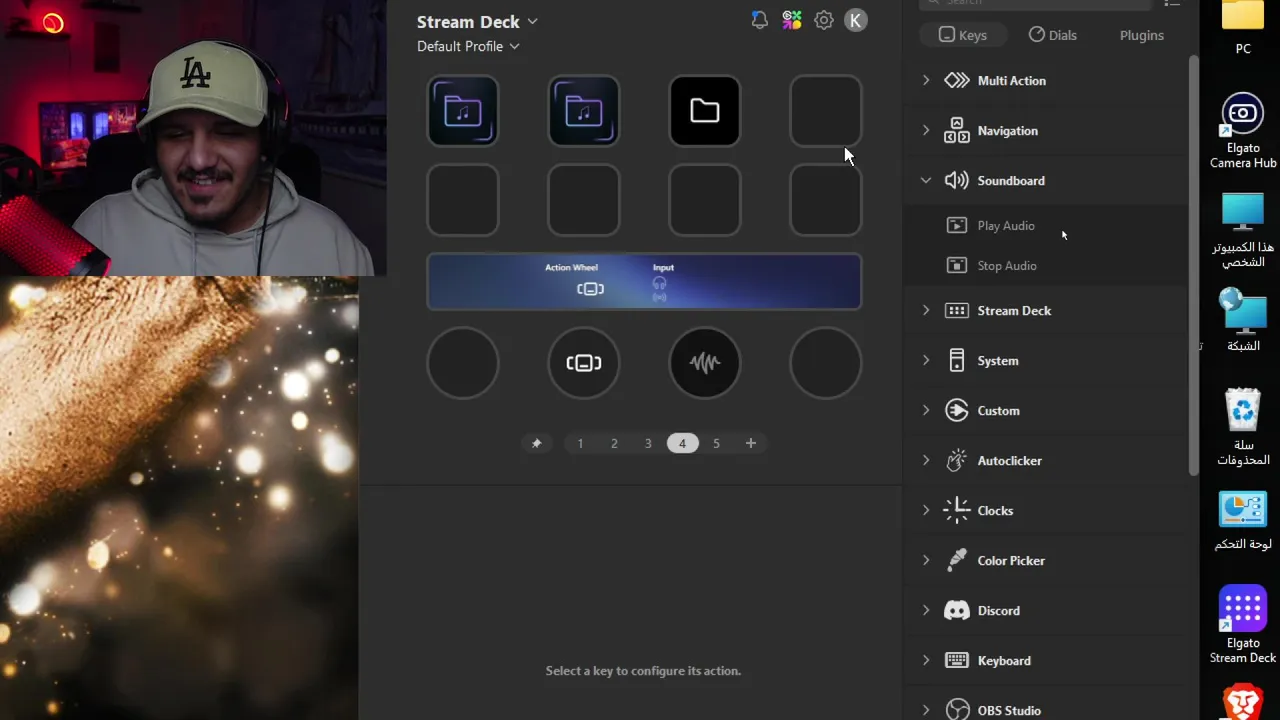Open the notifications bell
This screenshot has height=720, width=1280.
(759, 20)
